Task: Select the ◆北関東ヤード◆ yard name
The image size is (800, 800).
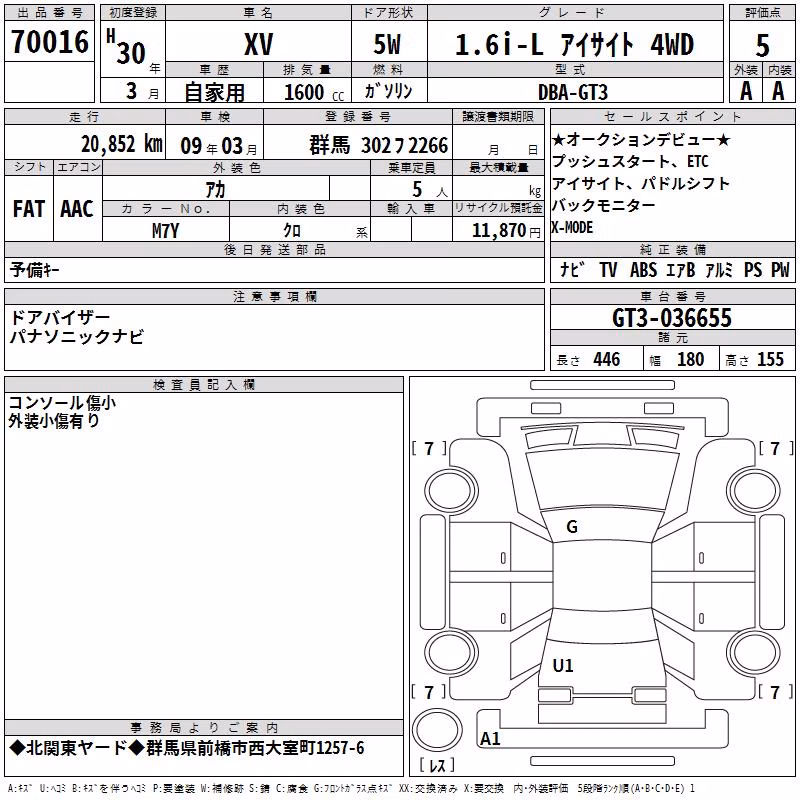Action: [x=77, y=748]
